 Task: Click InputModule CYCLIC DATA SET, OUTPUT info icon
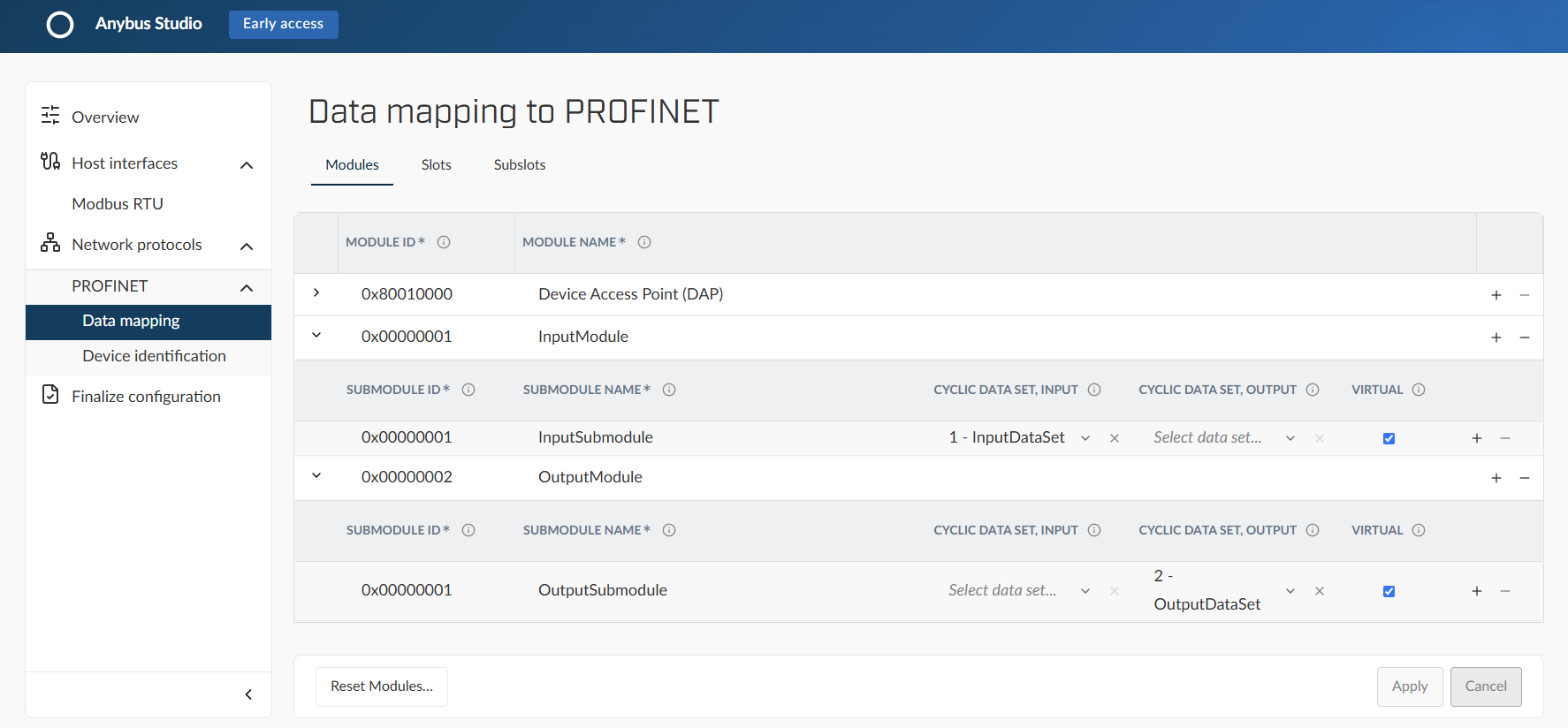pyautogui.click(x=1313, y=390)
